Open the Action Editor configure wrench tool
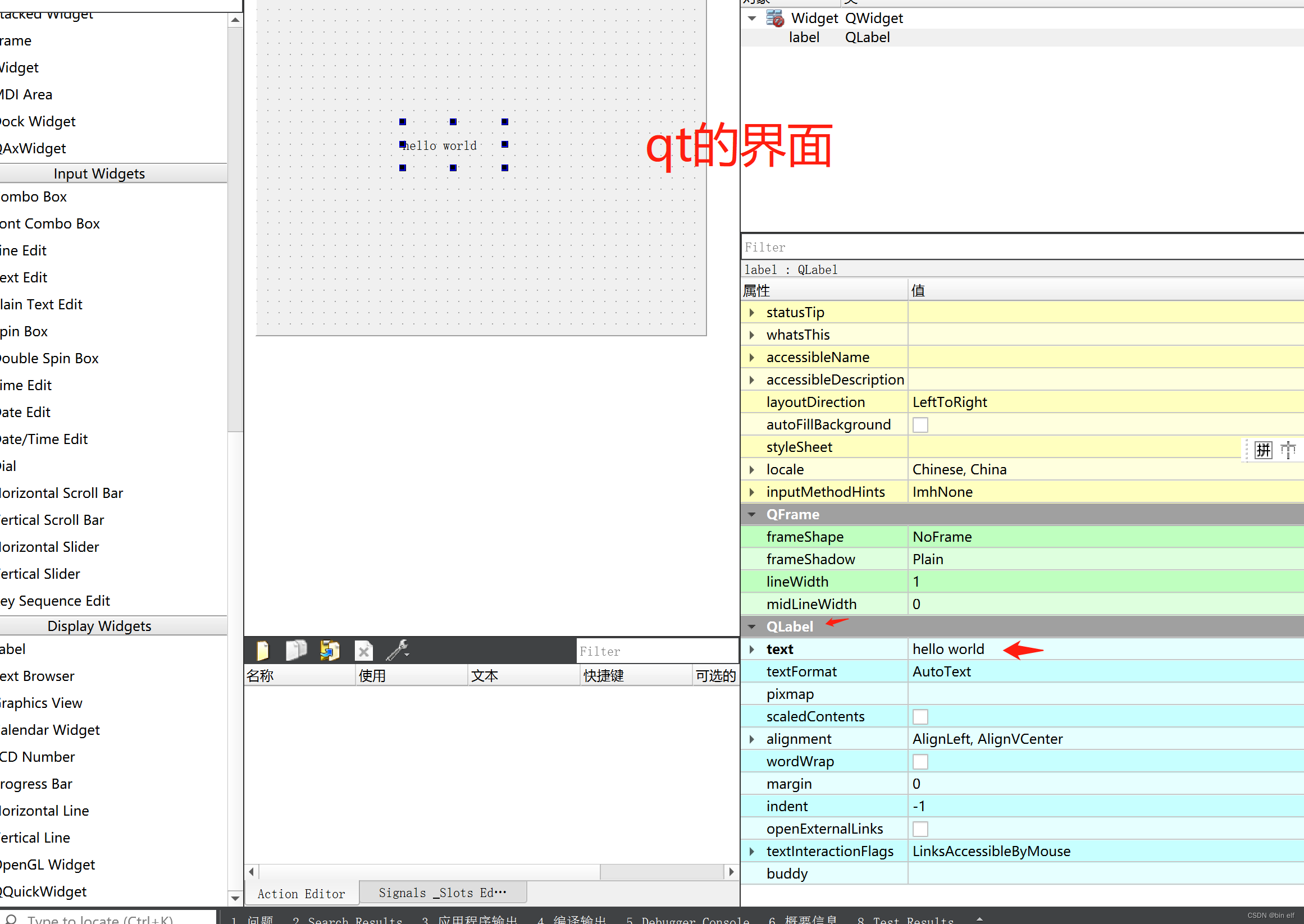Screen dimensions: 1304x924 click(x=397, y=650)
